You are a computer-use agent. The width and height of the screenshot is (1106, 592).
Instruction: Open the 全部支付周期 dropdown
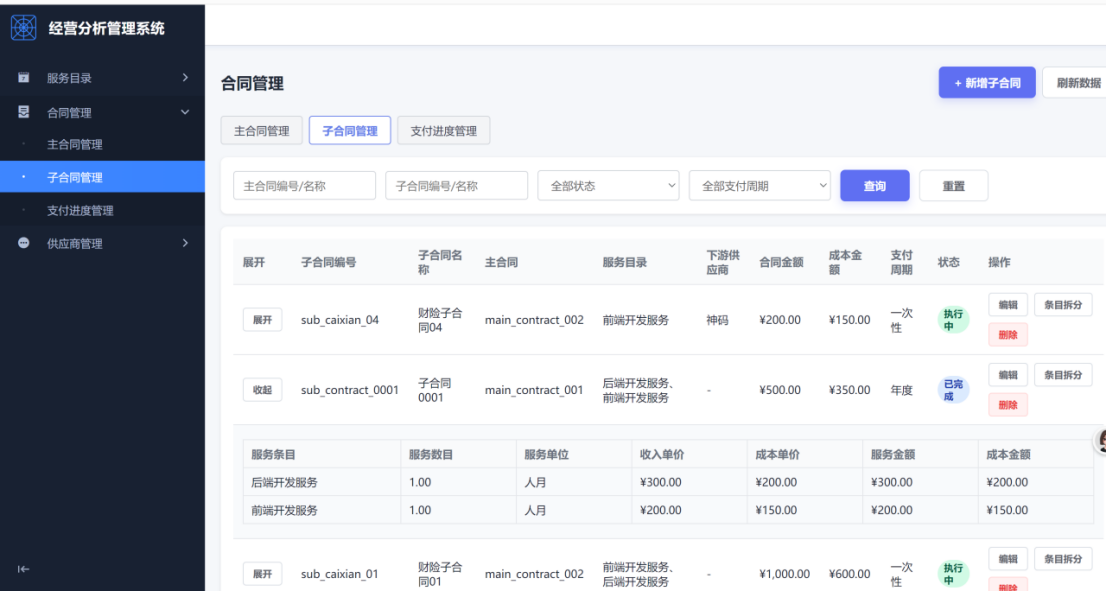tap(760, 186)
